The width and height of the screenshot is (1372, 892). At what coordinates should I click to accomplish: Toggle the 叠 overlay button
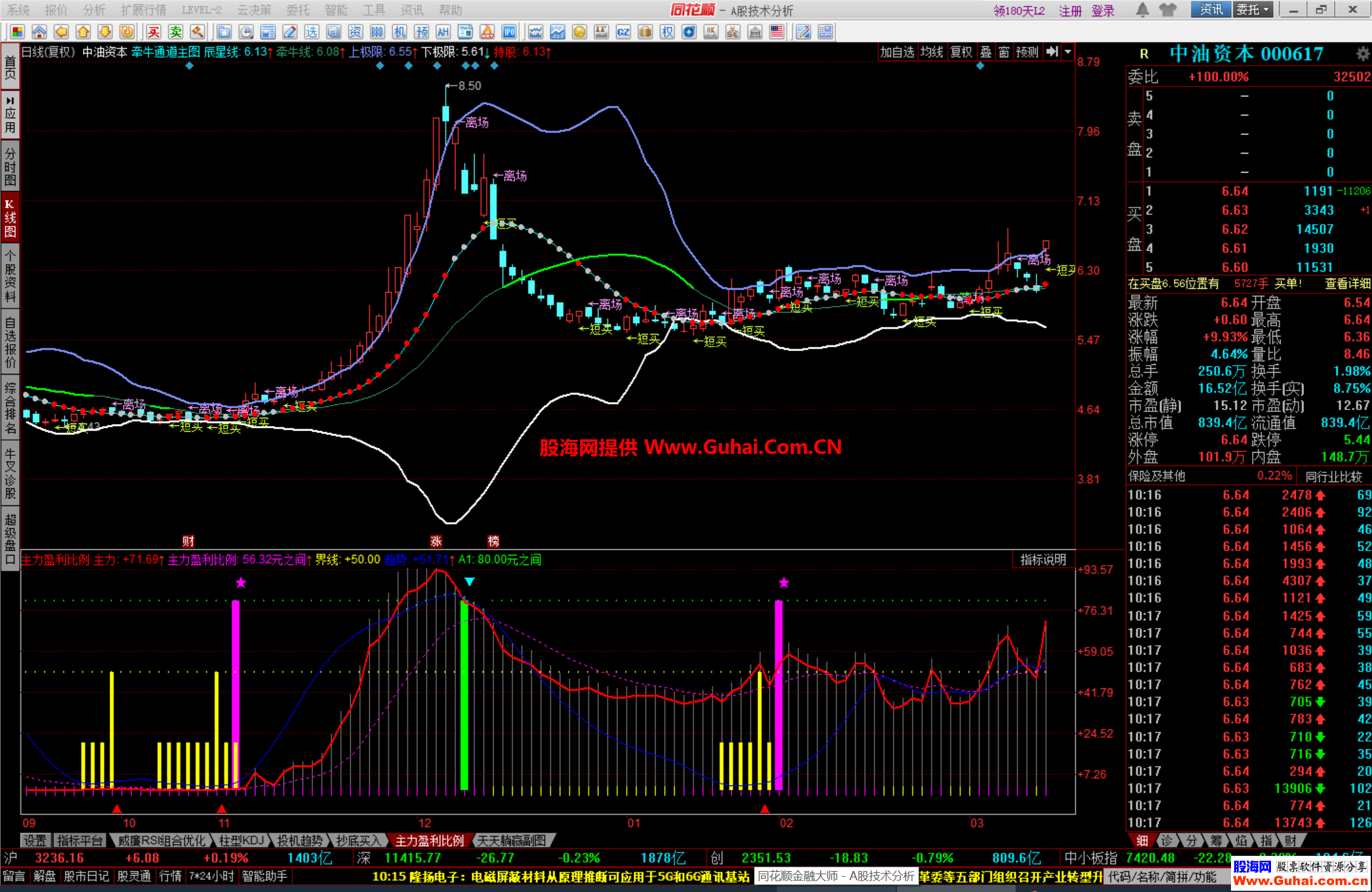(986, 52)
